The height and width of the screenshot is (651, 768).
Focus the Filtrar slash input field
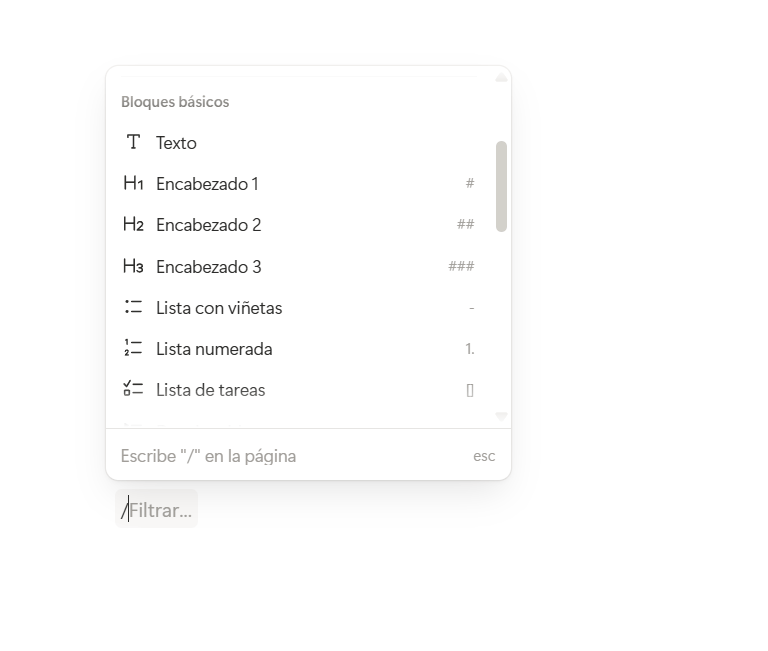[x=160, y=510]
